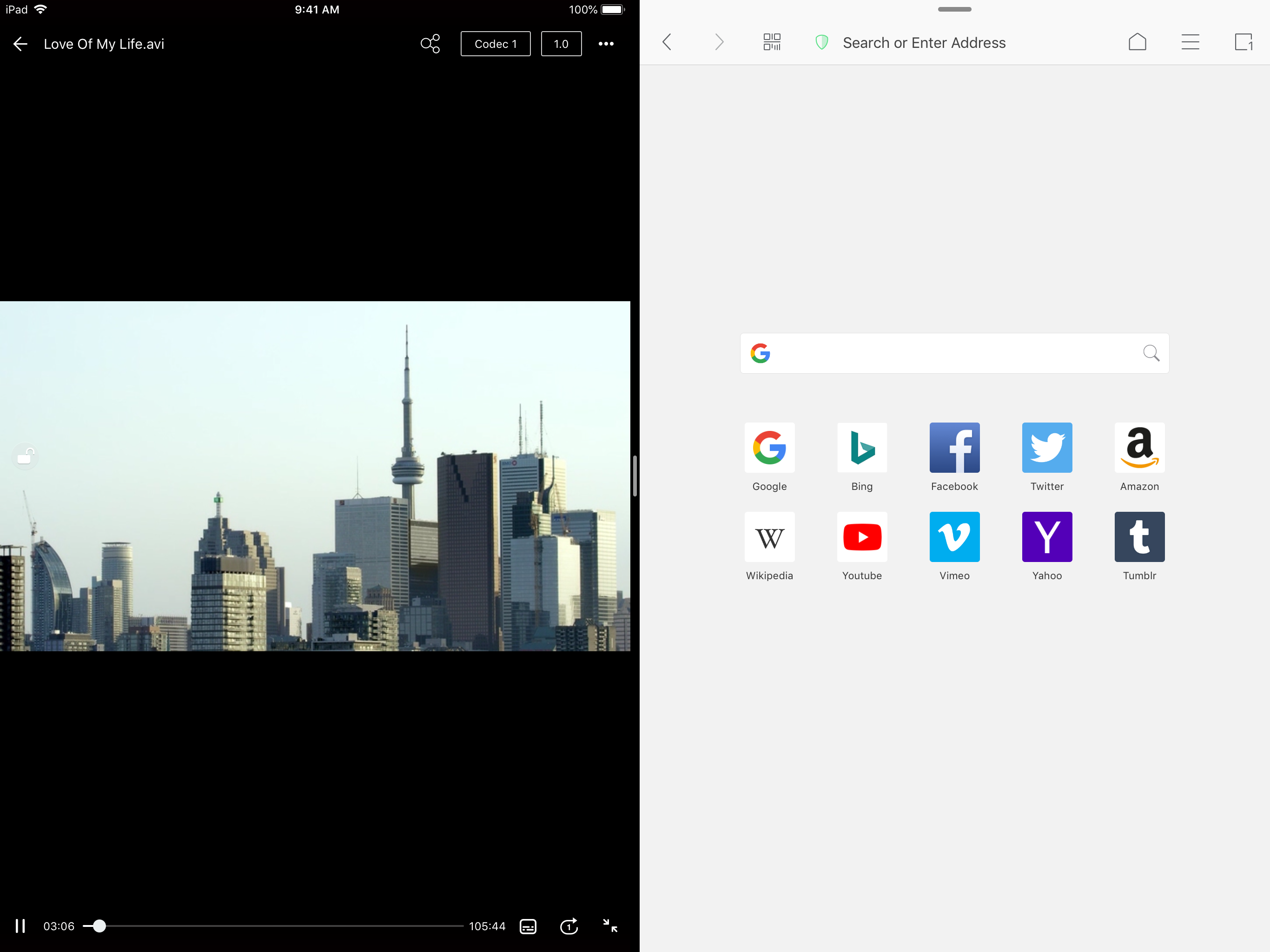Viewport: 1270px width, 952px height.
Task: Open Codec 1 selector
Action: [496, 44]
